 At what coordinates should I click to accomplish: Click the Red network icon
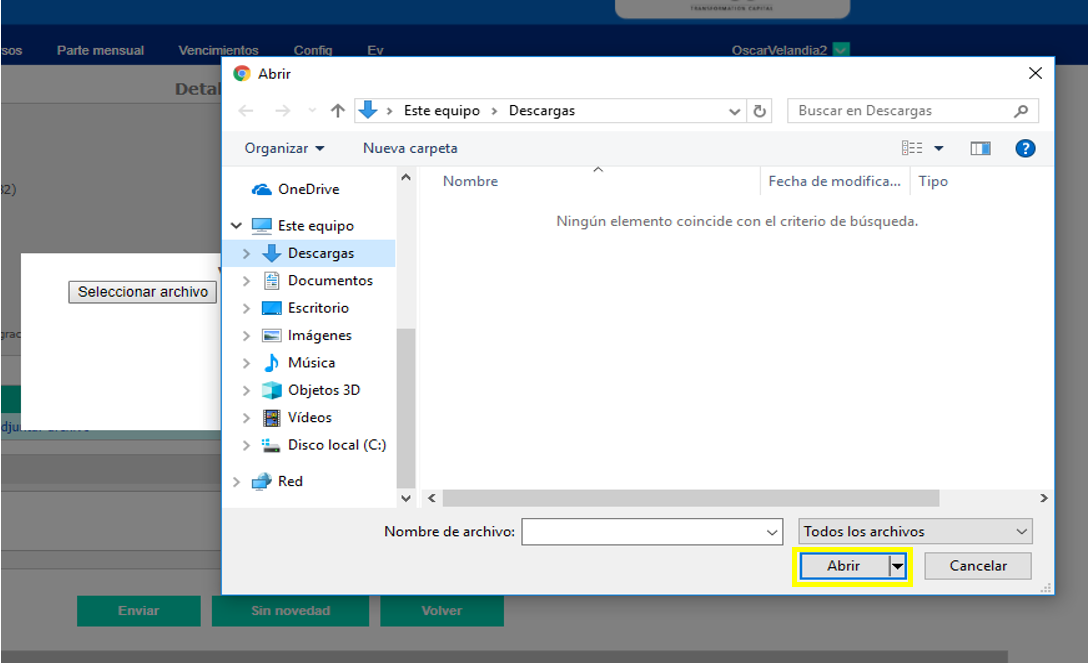262,481
